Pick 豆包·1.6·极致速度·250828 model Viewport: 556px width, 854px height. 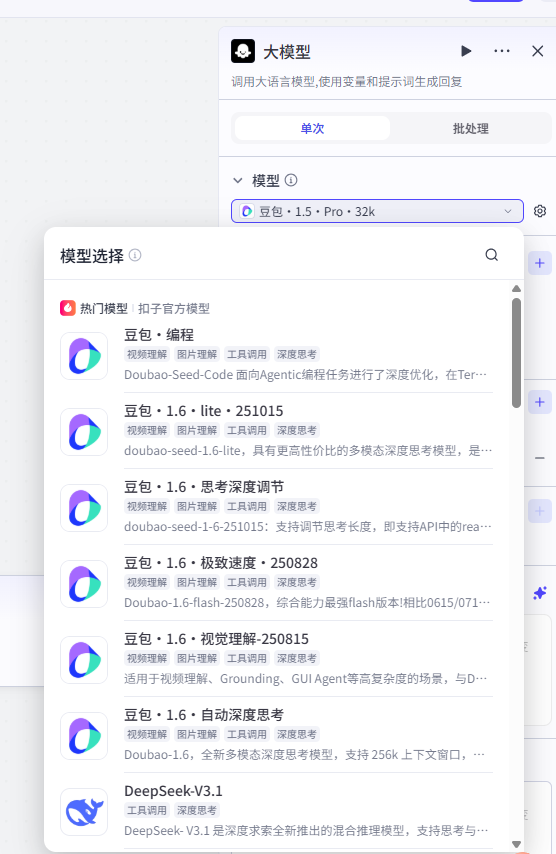pos(276,583)
